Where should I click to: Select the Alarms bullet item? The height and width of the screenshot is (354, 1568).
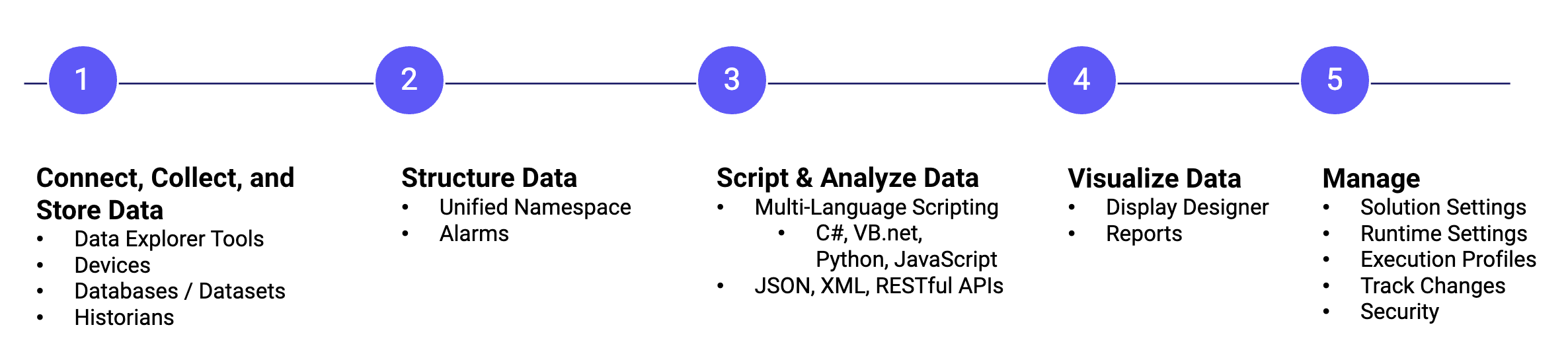coord(474,234)
